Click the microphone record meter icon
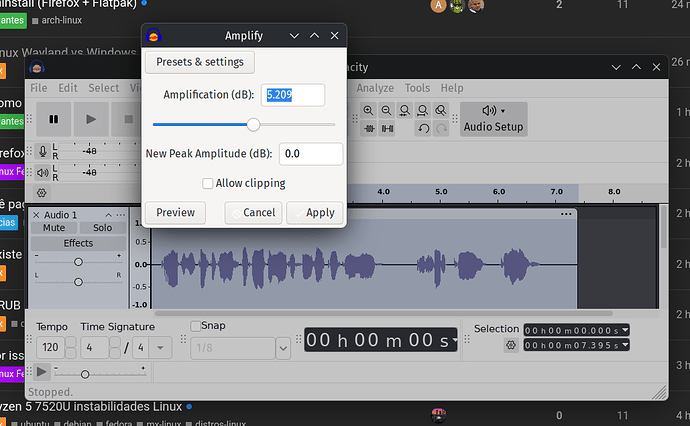Image resolution: width=690 pixels, height=426 pixels. click(x=43, y=151)
